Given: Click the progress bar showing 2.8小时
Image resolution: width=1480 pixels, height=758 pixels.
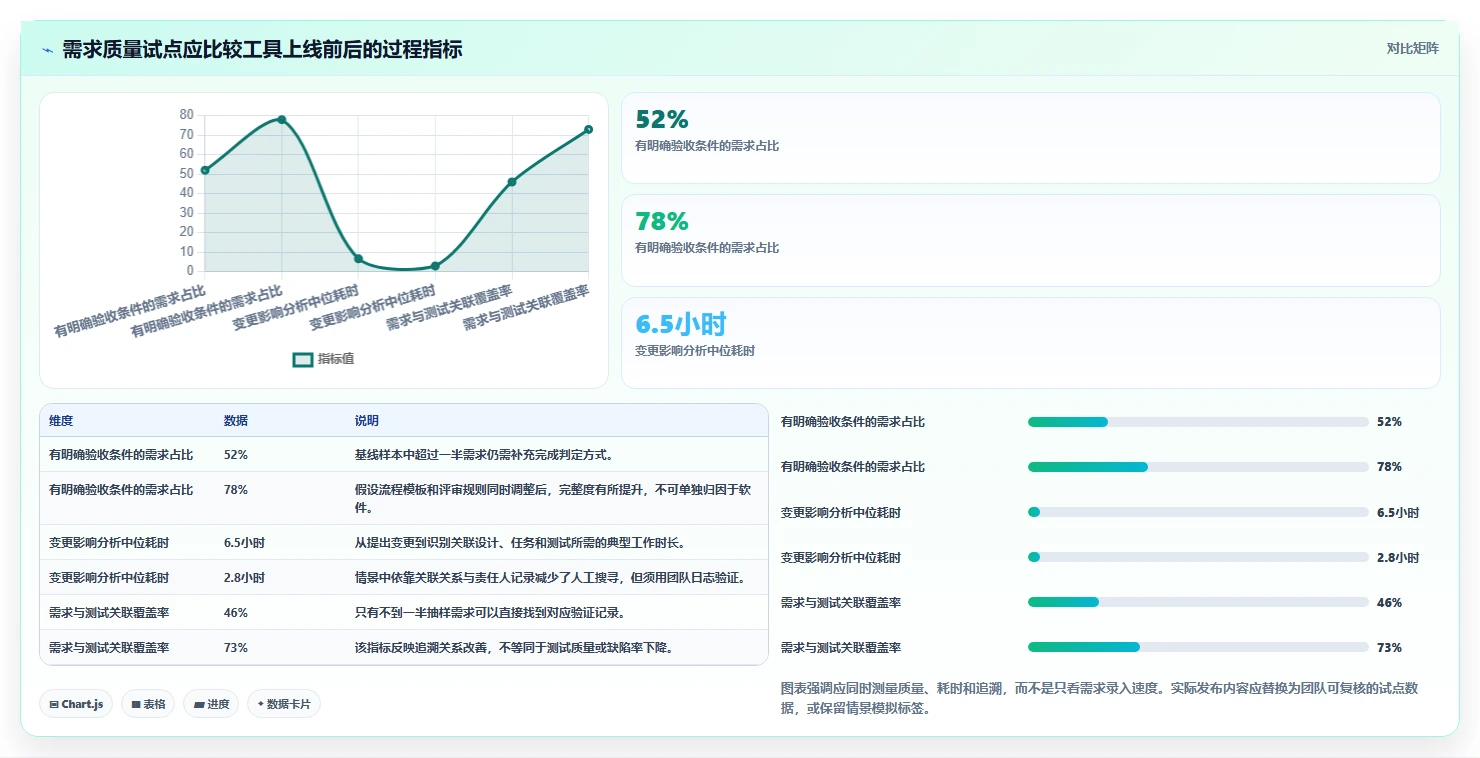Looking at the screenshot, I should click(x=1198, y=558).
